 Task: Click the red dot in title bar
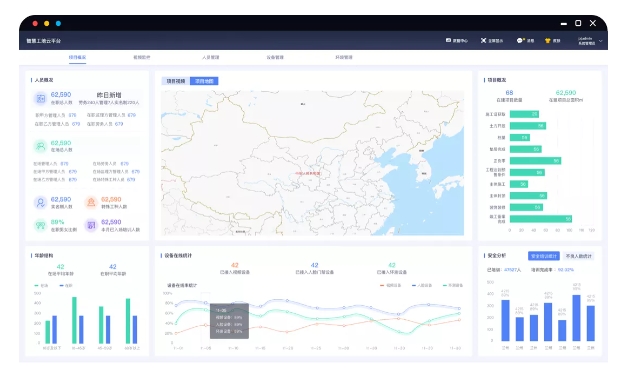click(x=35, y=24)
